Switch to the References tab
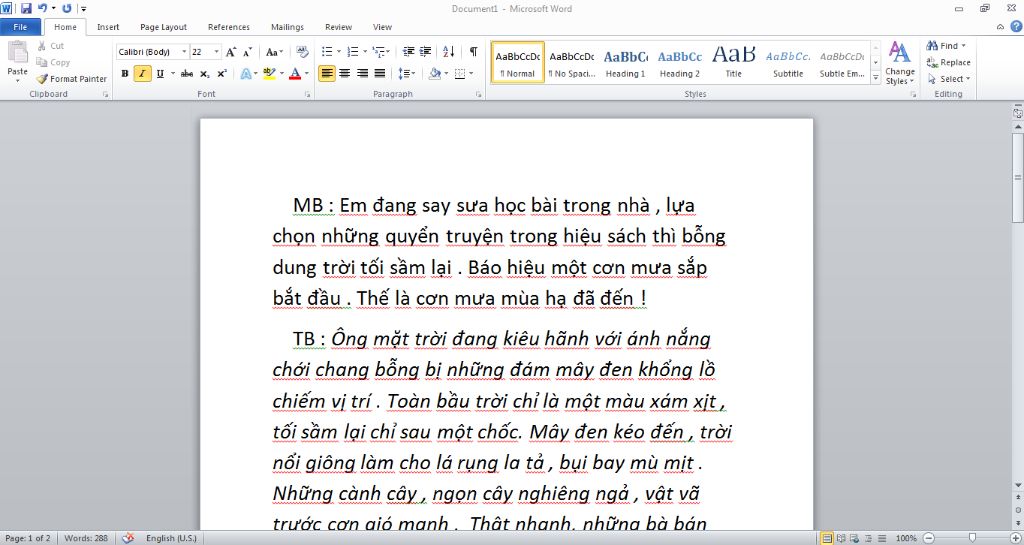 pos(229,27)
